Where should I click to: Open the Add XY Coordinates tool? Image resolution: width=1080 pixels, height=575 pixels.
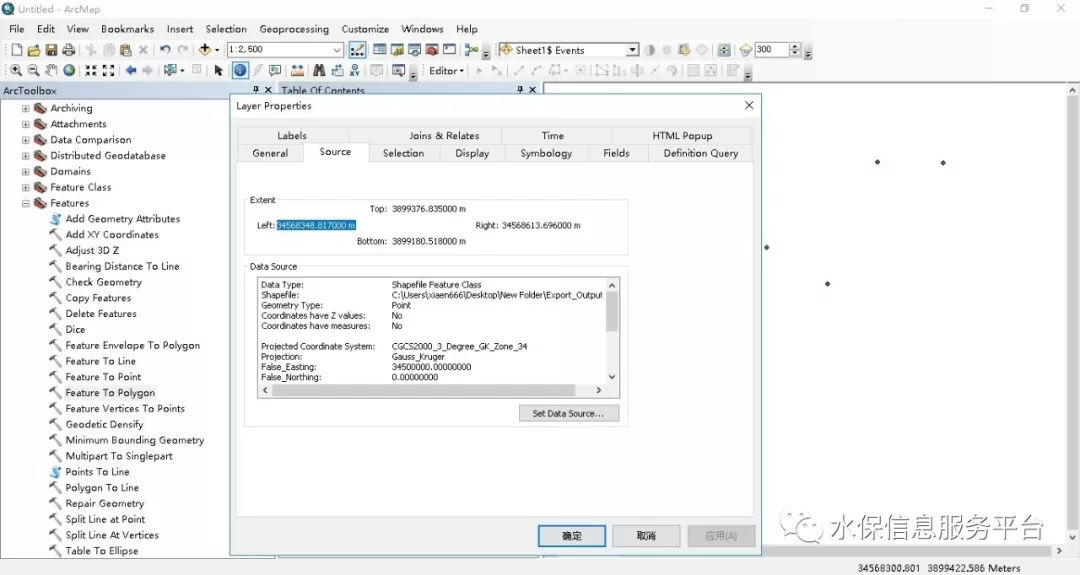point(112,234)
